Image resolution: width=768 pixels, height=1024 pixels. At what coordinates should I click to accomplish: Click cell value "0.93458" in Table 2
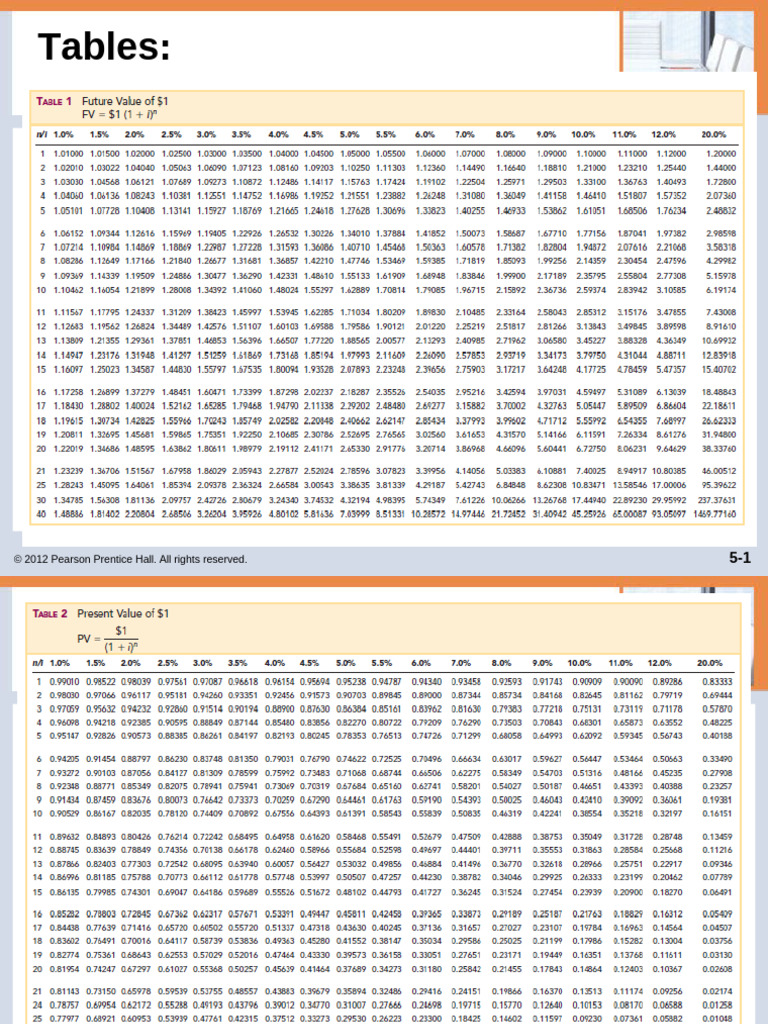[x=466, y=682]
